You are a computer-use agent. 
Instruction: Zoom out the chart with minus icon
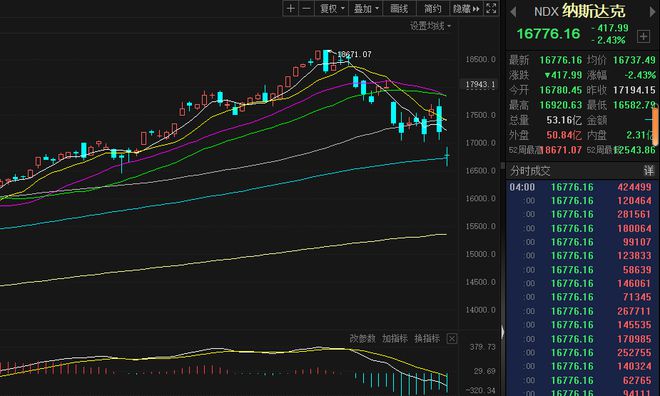pos(307,8)
